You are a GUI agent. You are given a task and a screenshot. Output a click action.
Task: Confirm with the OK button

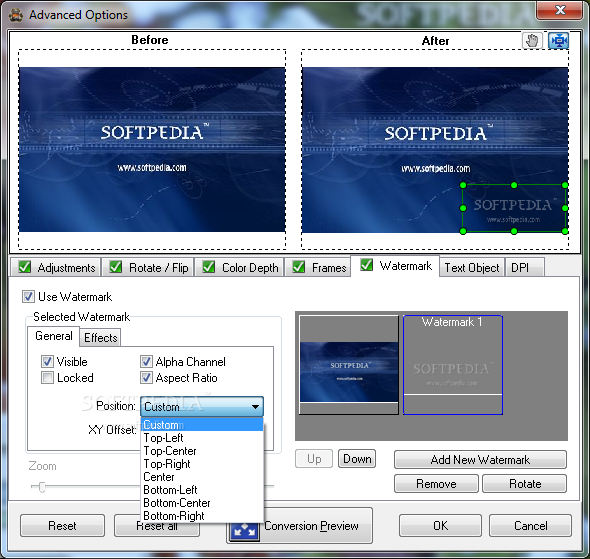click(440, 526)
